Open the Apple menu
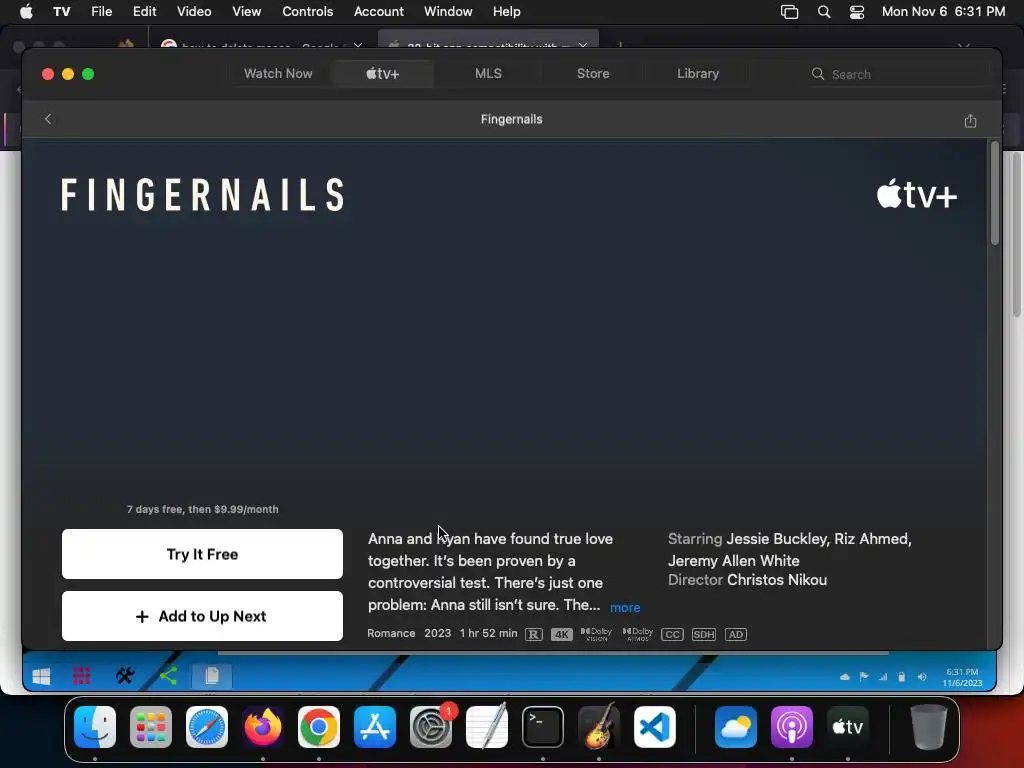This screenshot has width=1024, height=768. (x=26, y=11)
